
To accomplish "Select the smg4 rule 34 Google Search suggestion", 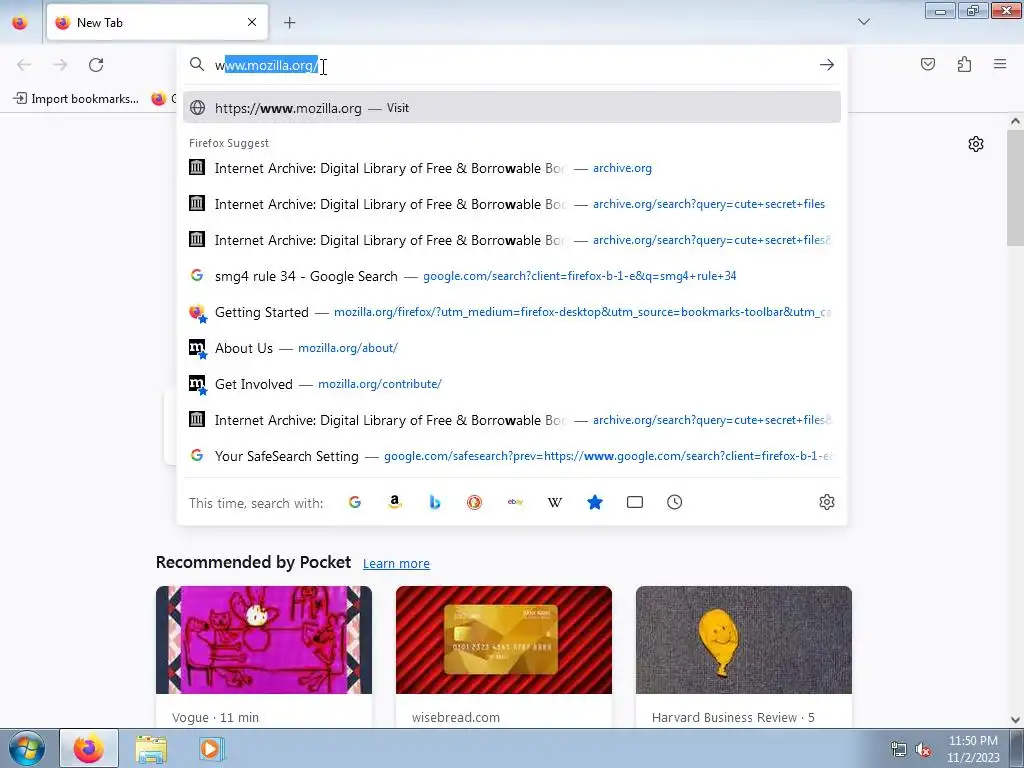I will (x=512, y=276).
